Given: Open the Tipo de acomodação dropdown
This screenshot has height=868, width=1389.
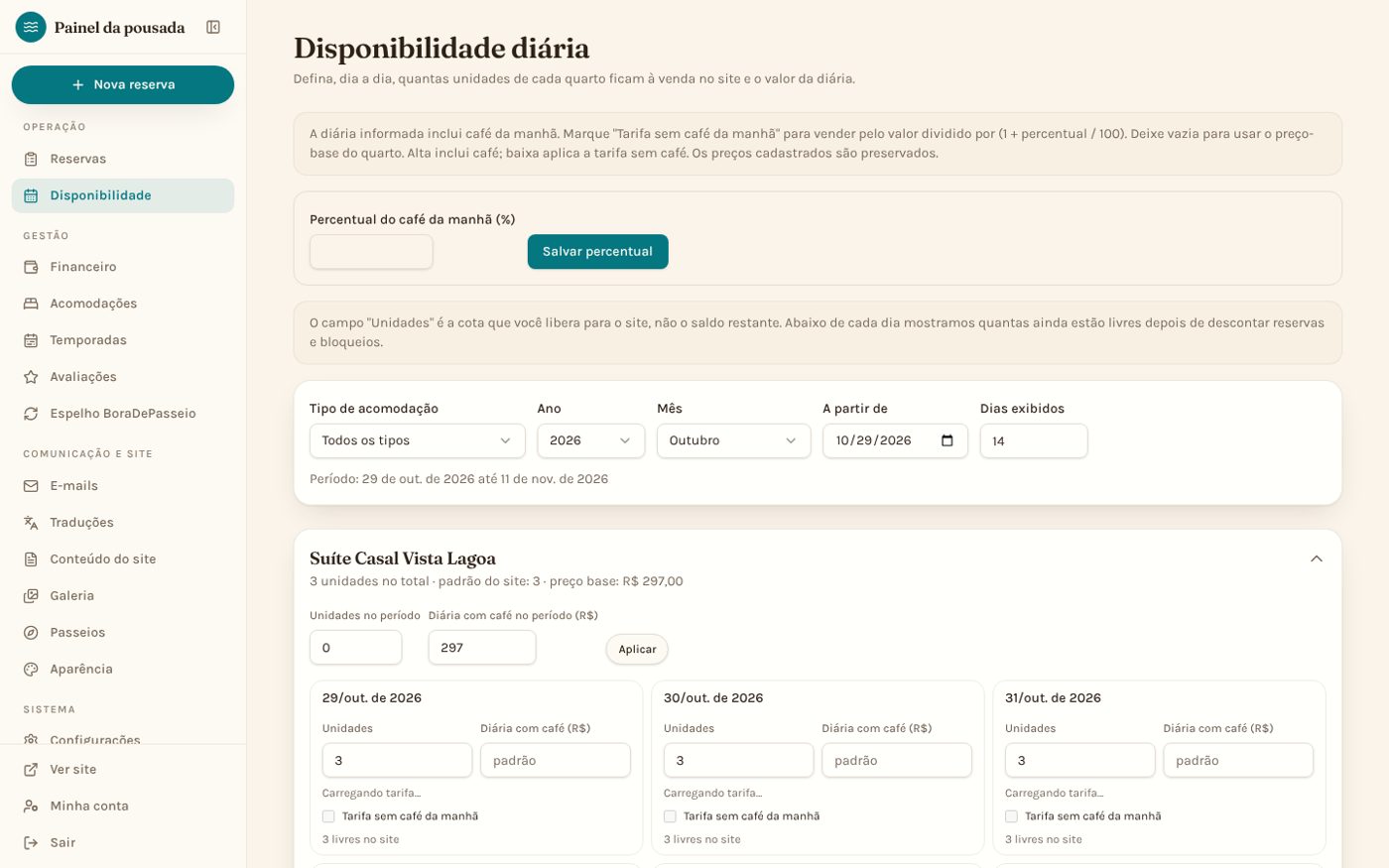Looking at the screenshot, I should pyautogui.click(x=418, y=440).
